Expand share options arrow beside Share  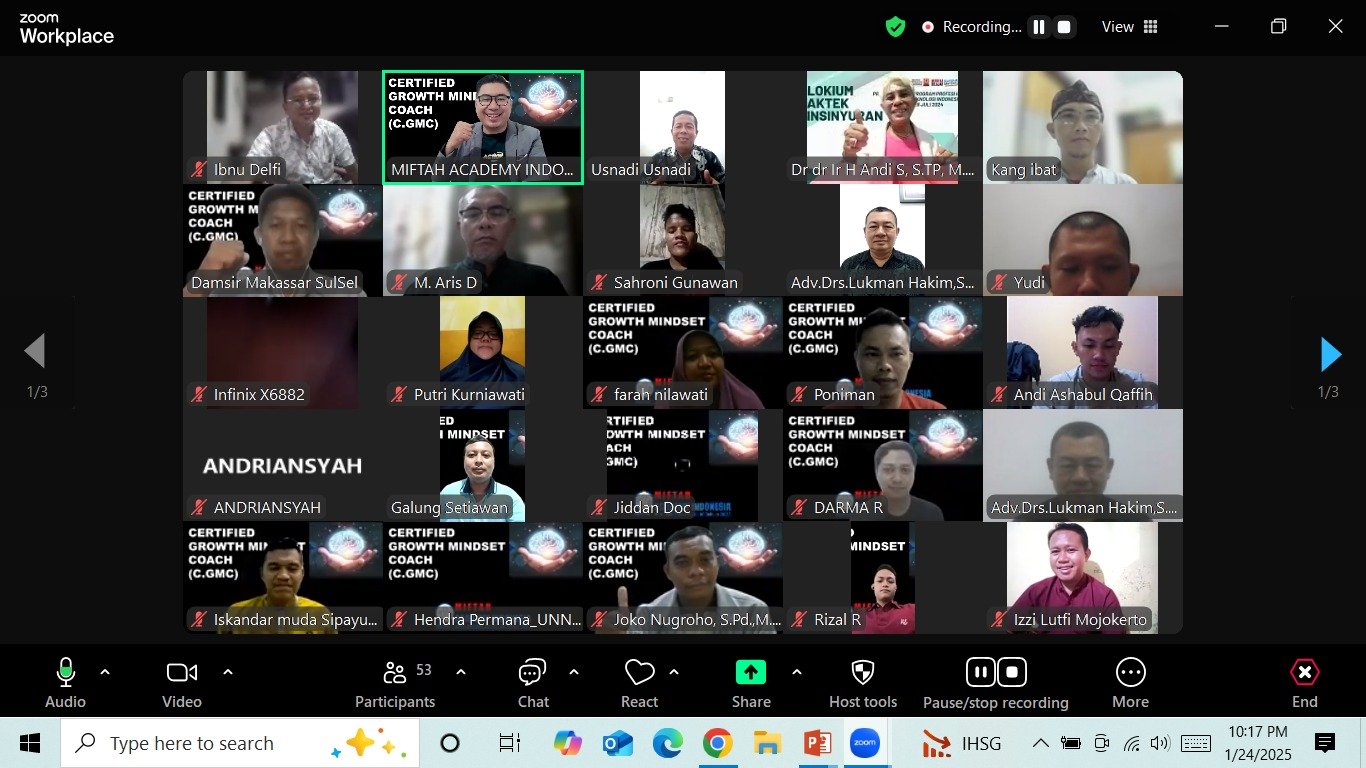pos(796,672)
